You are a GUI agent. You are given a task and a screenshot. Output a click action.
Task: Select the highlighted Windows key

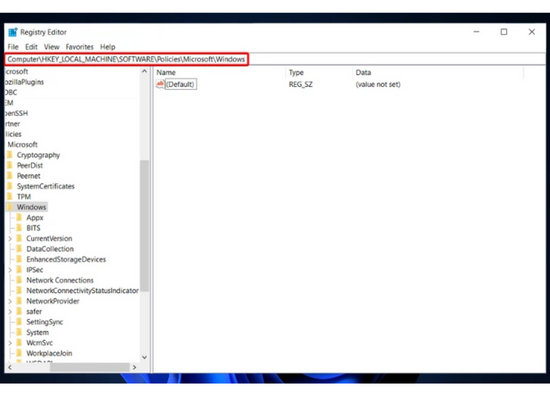pyautogui.click(x=31, y=207)
